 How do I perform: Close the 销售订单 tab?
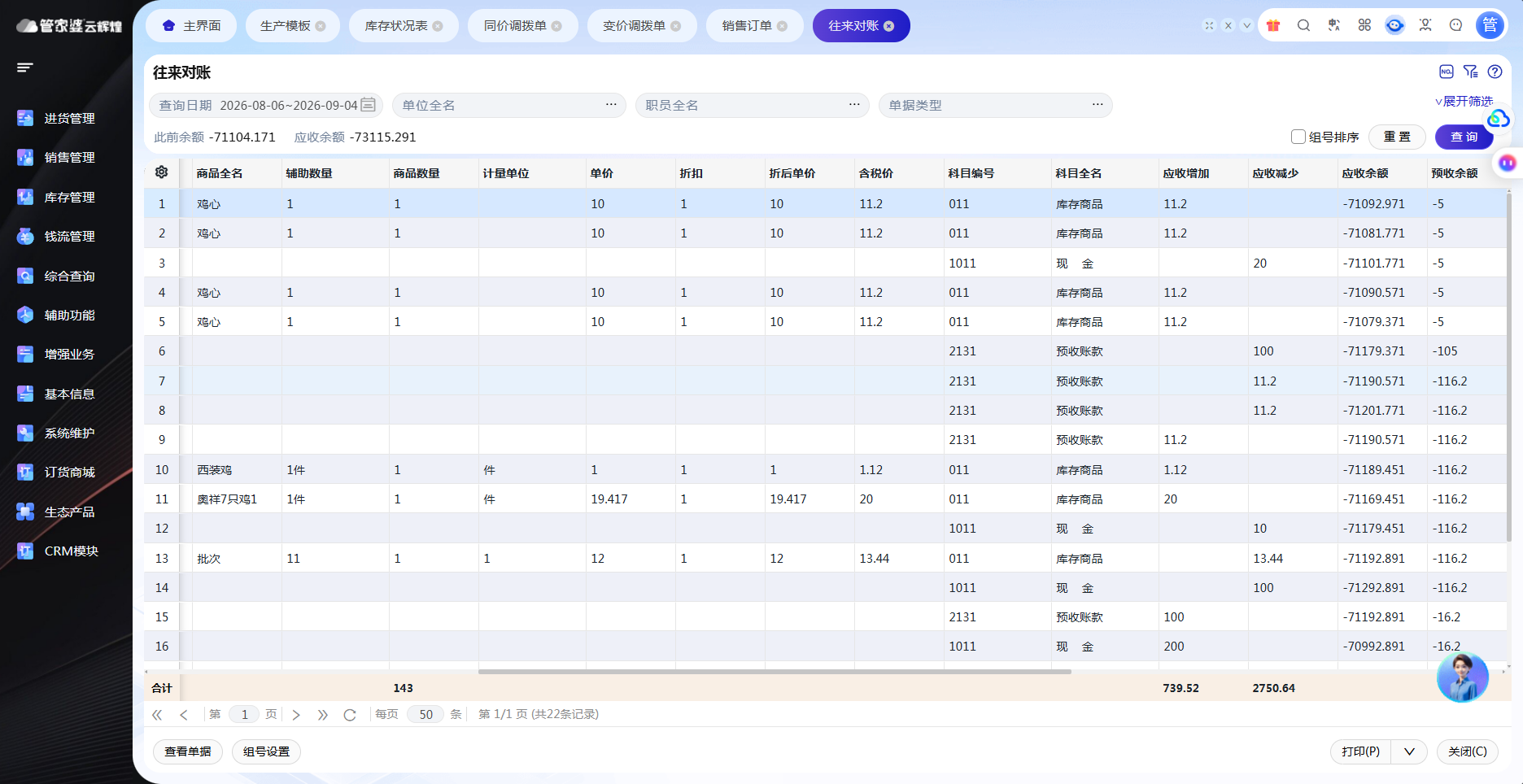782,26
